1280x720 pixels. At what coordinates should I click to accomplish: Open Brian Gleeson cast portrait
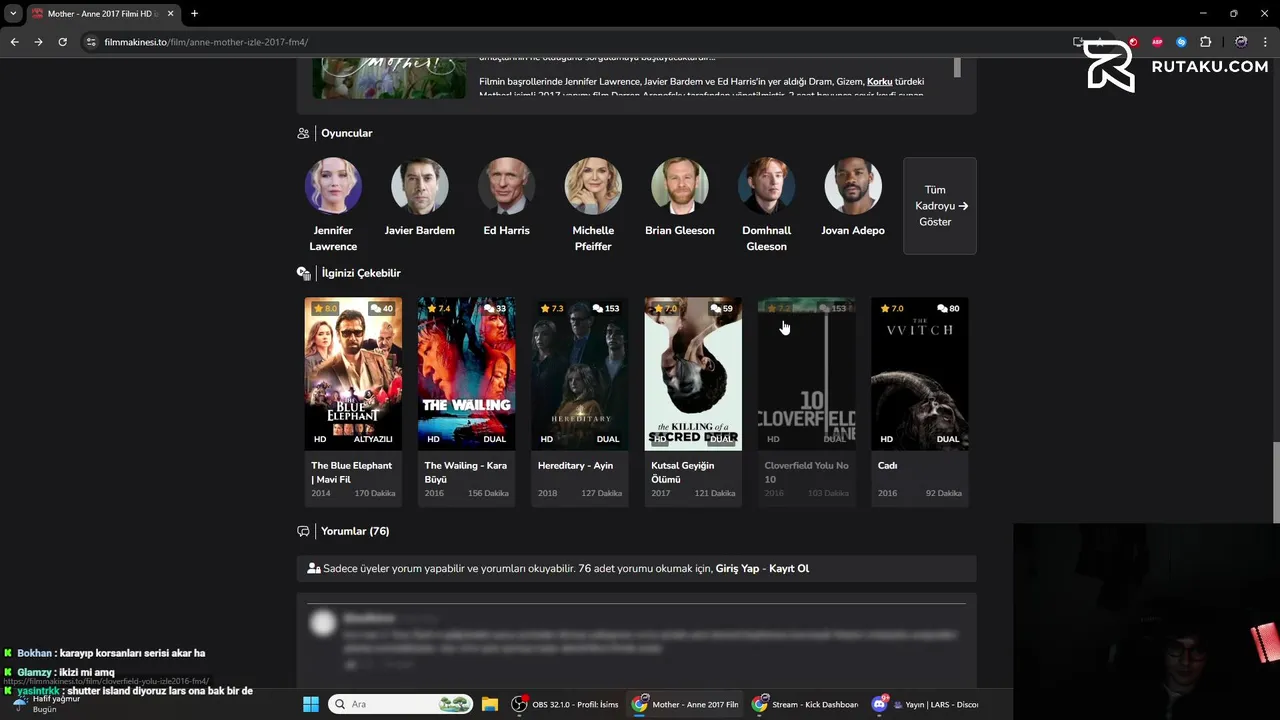click(680, 186)
